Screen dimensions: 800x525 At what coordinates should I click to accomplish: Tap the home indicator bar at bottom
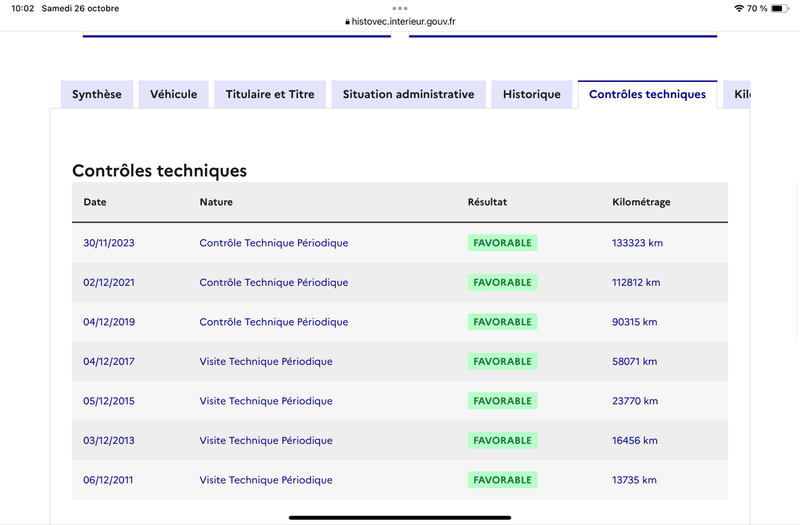(x=400, y=517)
